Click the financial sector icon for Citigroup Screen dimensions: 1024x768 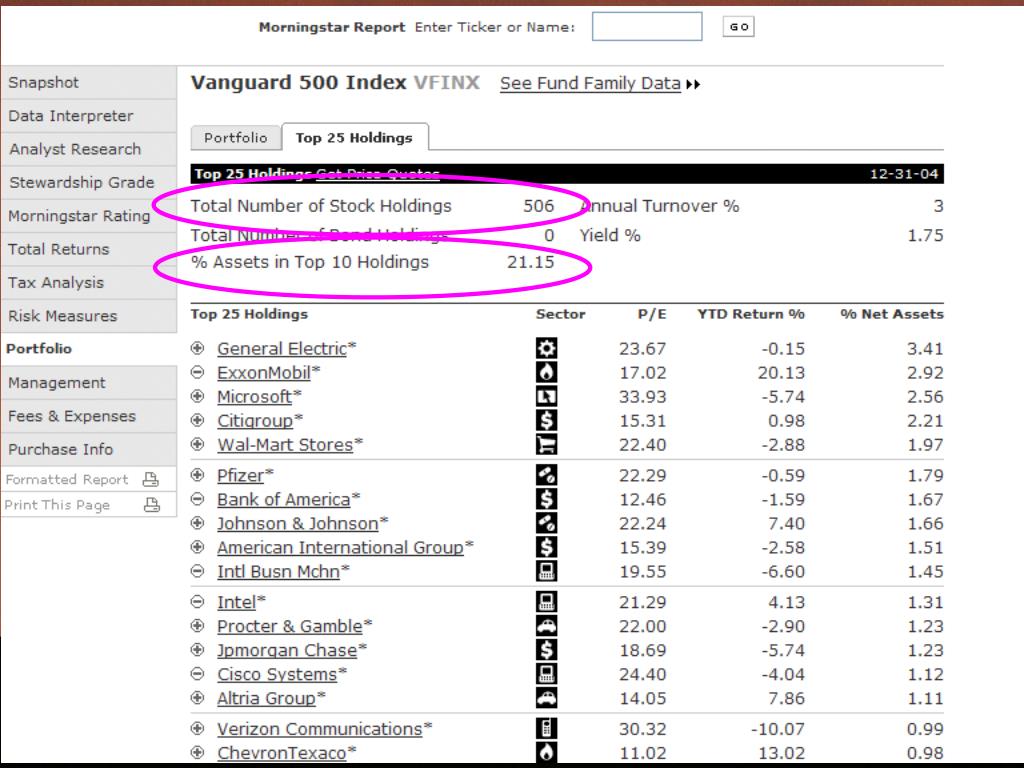click(547, 421)
